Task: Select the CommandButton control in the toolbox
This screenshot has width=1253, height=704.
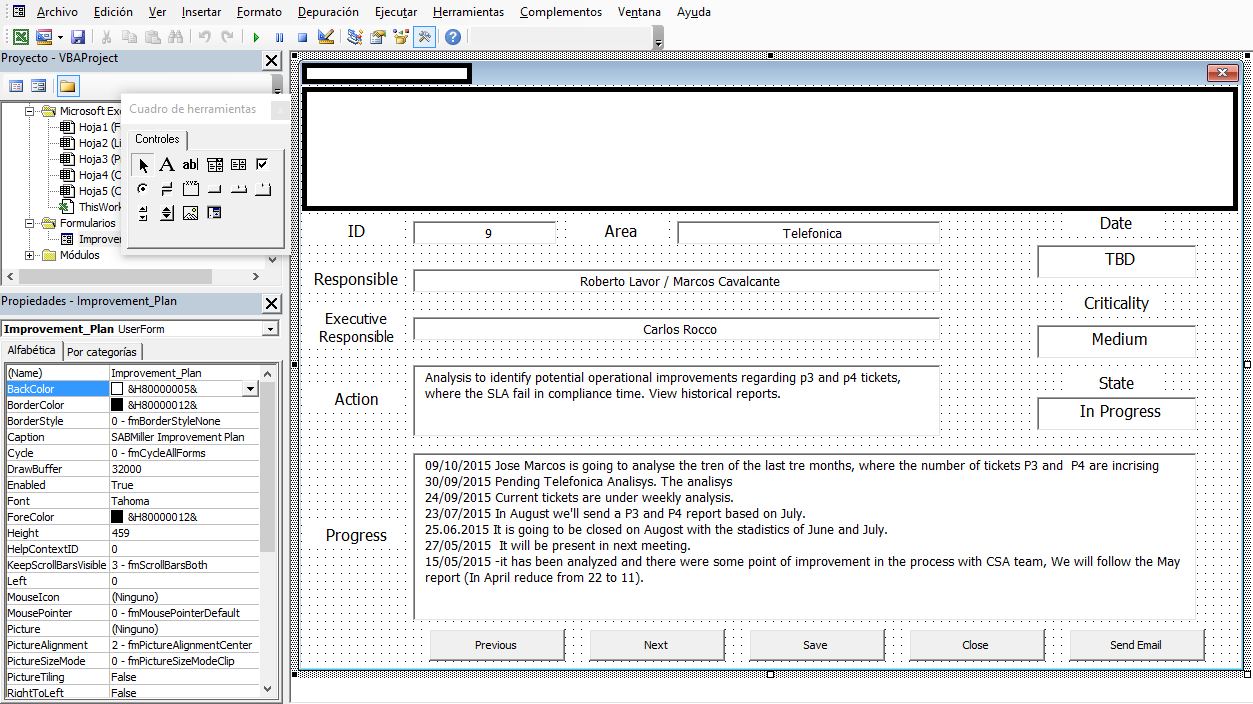Action: pyautogui.click(x=214, y=188)
